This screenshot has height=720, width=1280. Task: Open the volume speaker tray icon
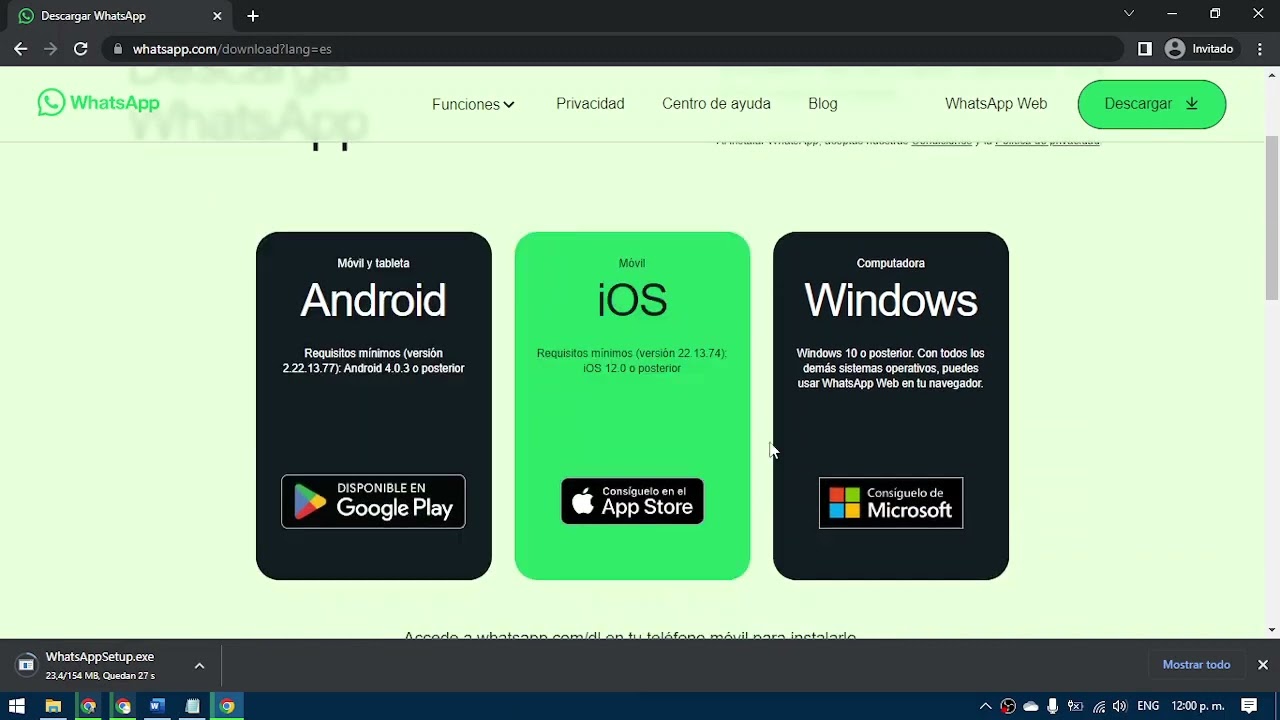coord(1119,706)
